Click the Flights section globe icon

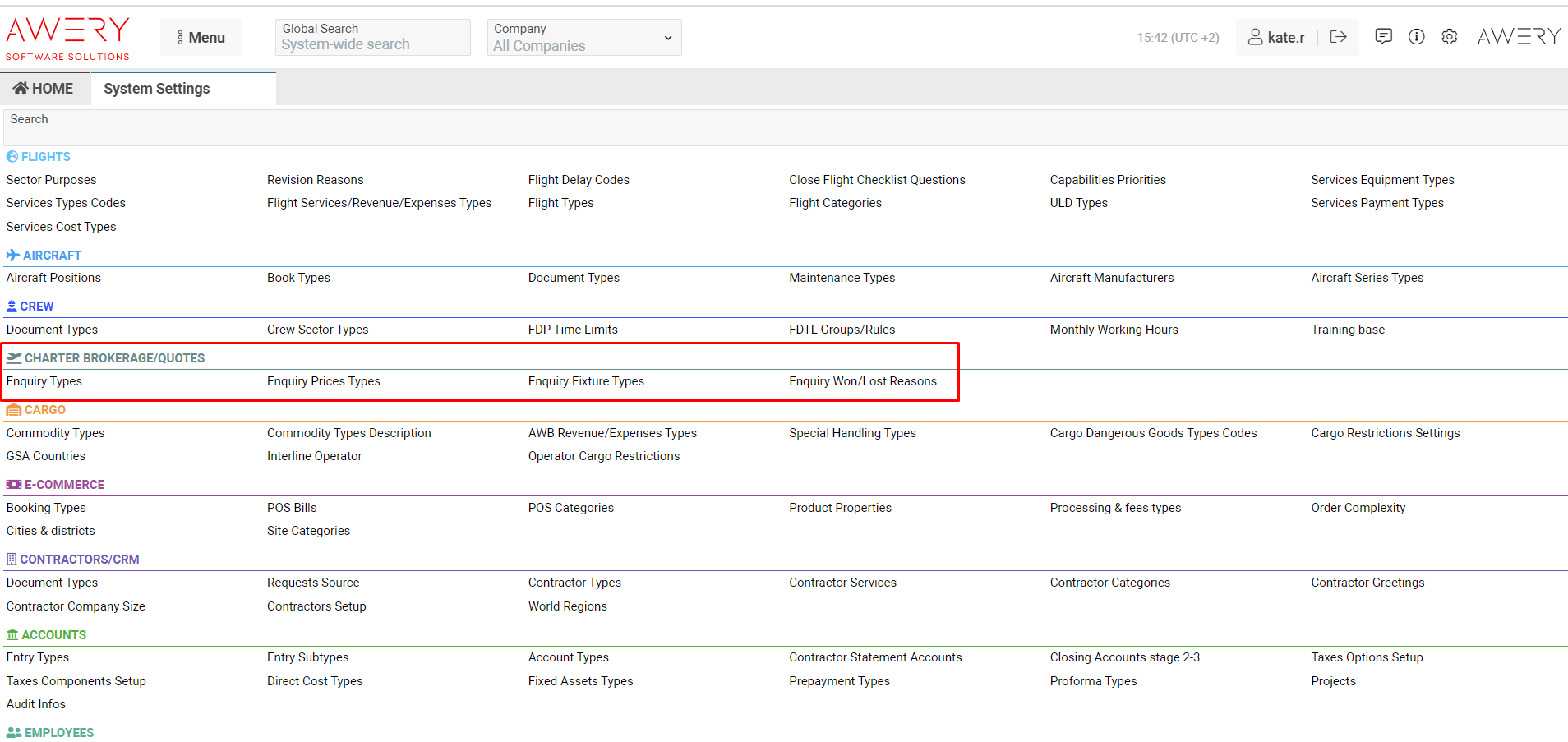coord(12,157)
